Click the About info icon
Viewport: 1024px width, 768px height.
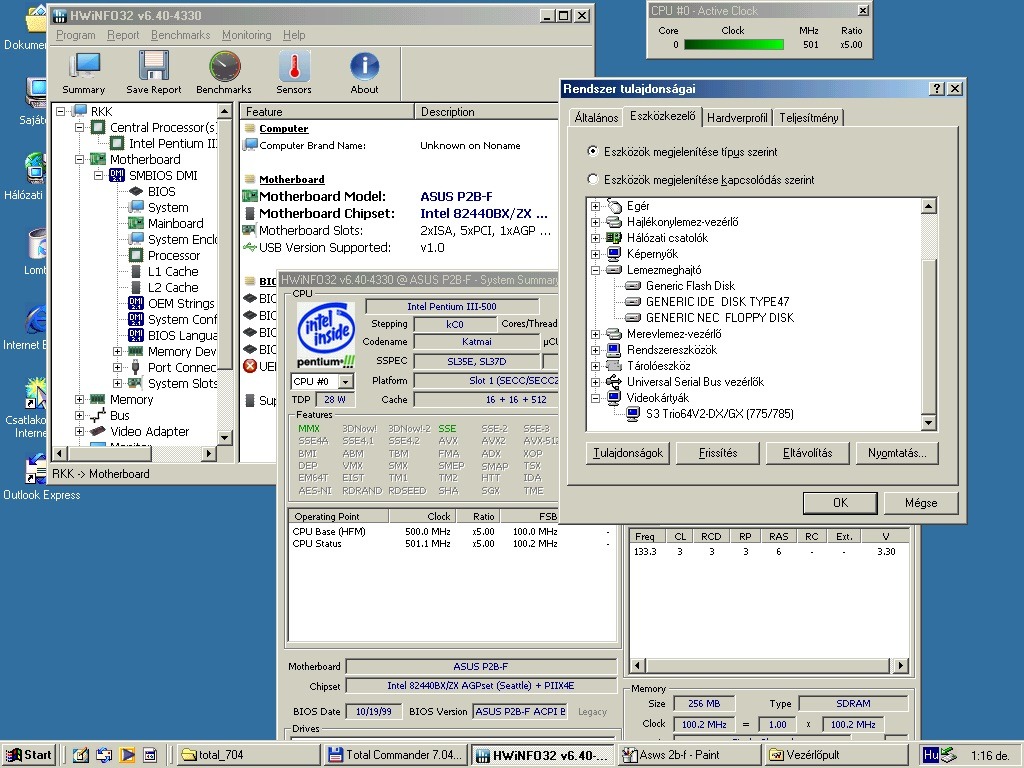click(x=364, y=67)
